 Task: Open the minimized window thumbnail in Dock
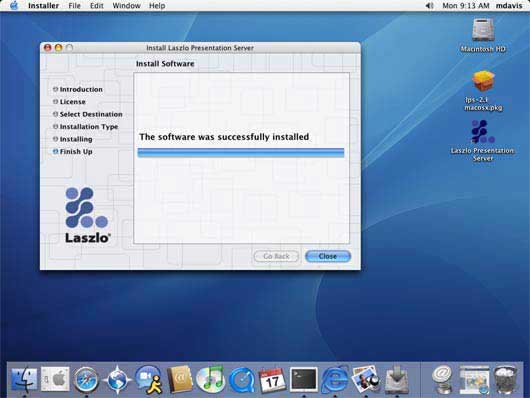click(474, 380)
